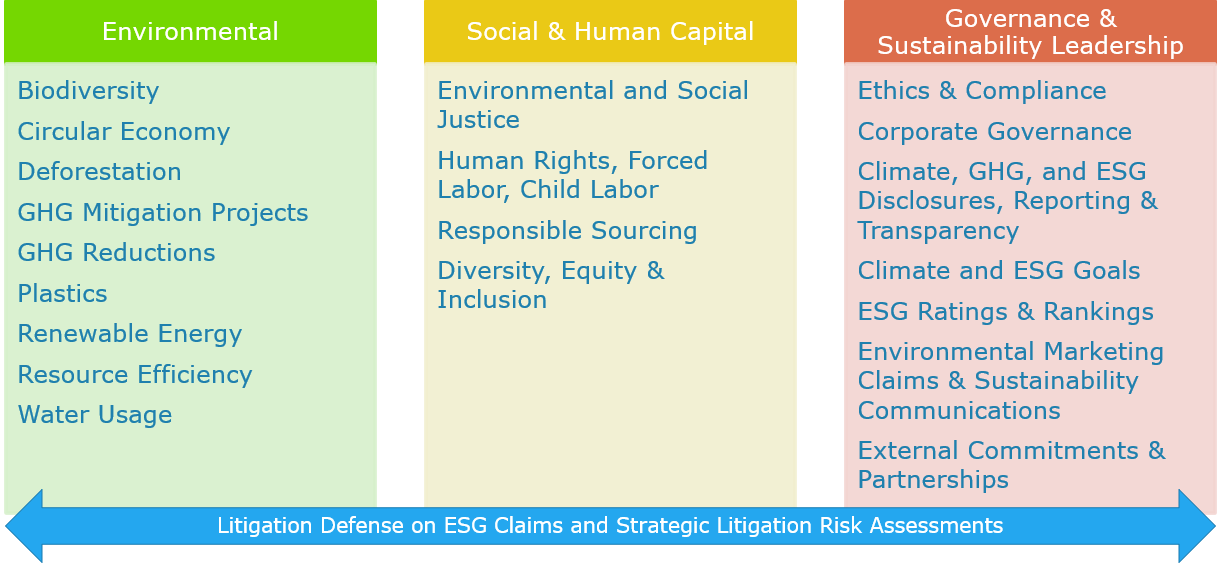Select the Deforestation topic

(99, 172)
